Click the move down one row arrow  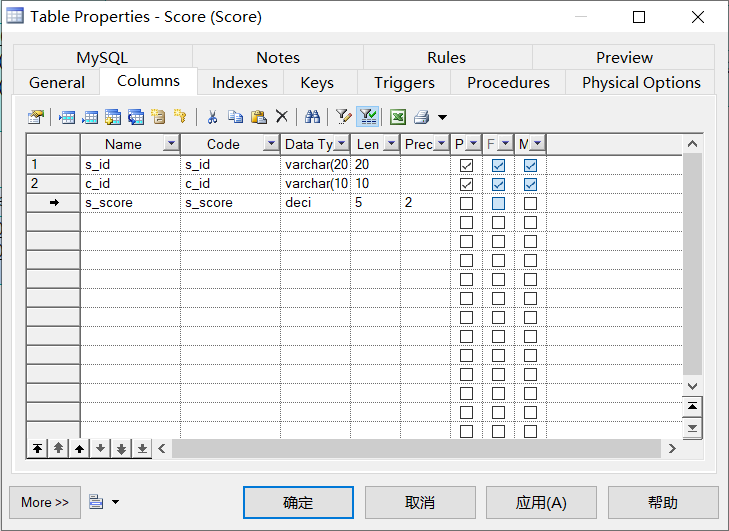pyautogui.click(x=100, y=449)
